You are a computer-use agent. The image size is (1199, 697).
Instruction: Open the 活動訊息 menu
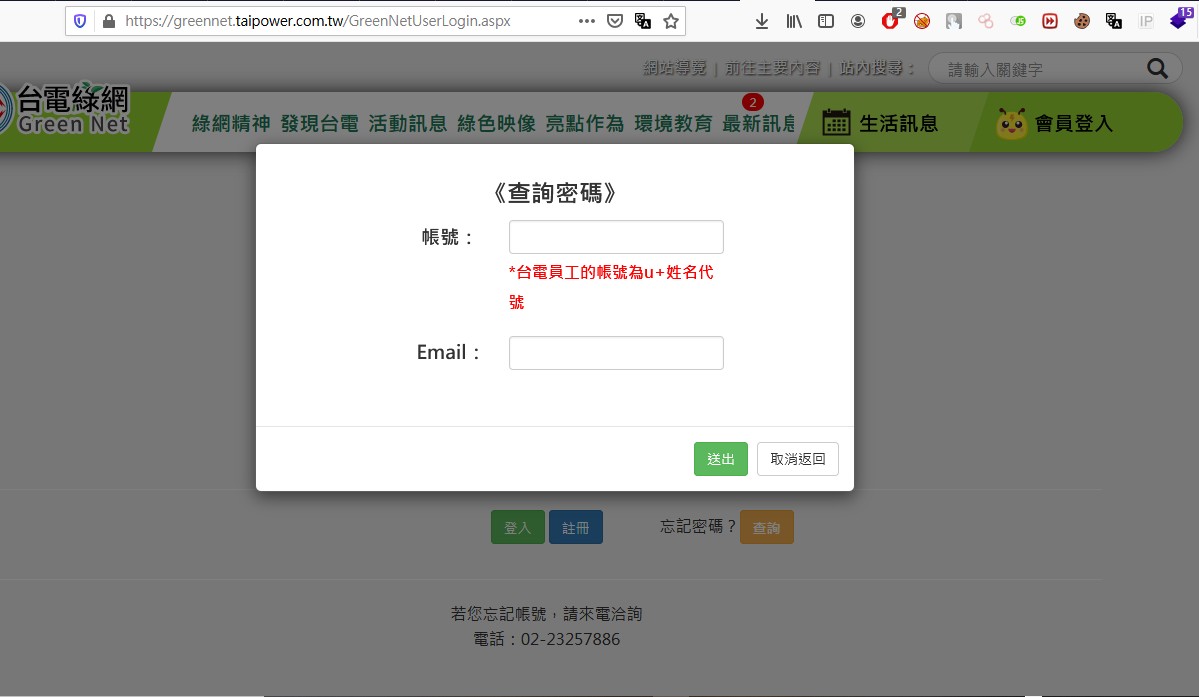click(x=408, y=123)
